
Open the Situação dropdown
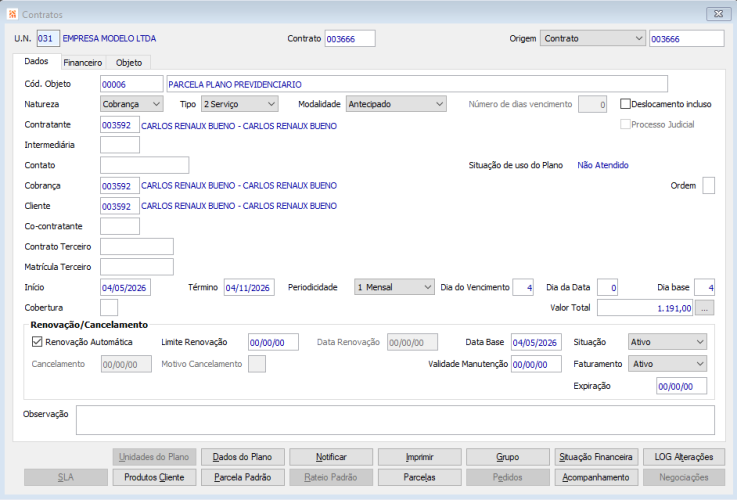click(667, 342)
